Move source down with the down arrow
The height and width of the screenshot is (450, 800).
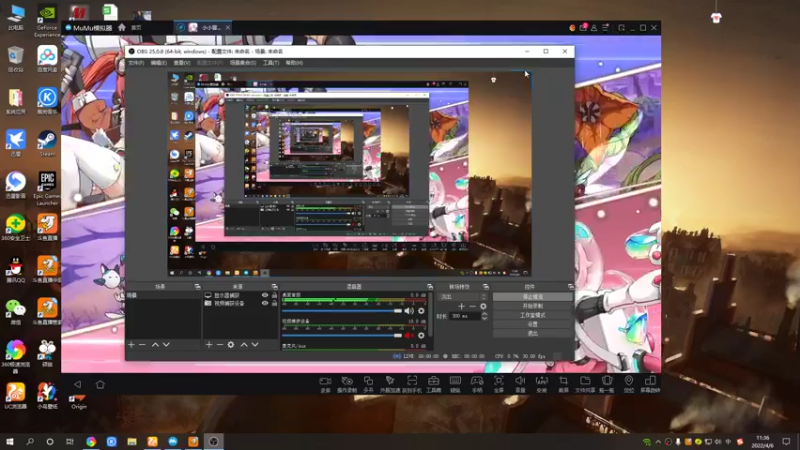pyautogui.click(x=255, y=345)
